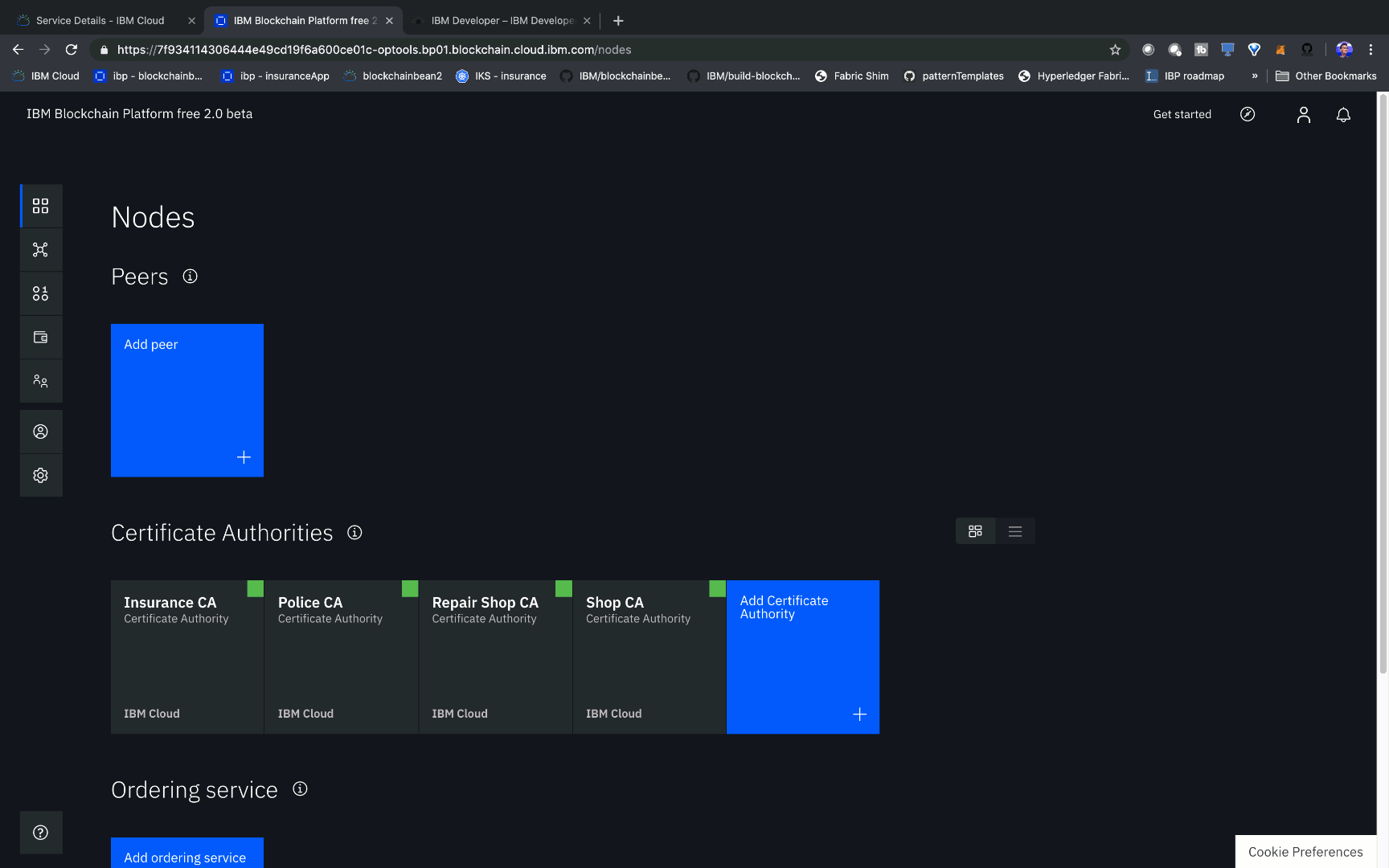Switch Certificate Authorities to tile view
The width and height of the screenshot is (1389, 868).
(x=975, y=531)
